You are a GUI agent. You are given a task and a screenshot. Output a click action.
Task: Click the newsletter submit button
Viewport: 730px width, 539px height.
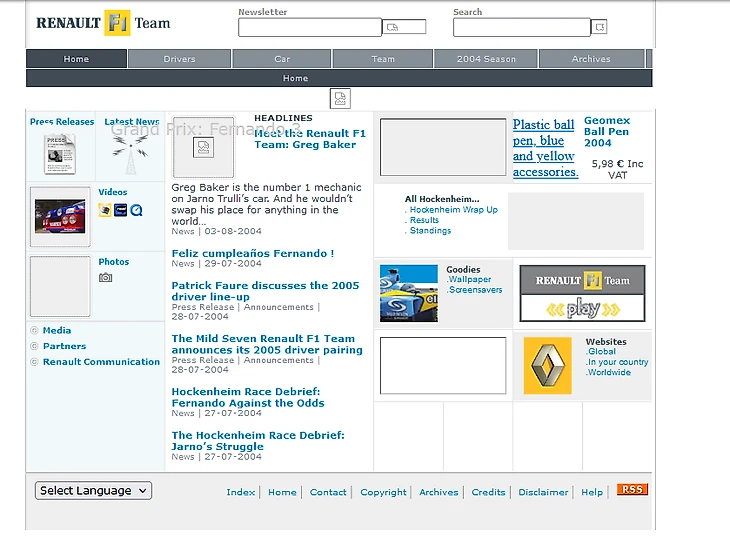pos(404,27)
